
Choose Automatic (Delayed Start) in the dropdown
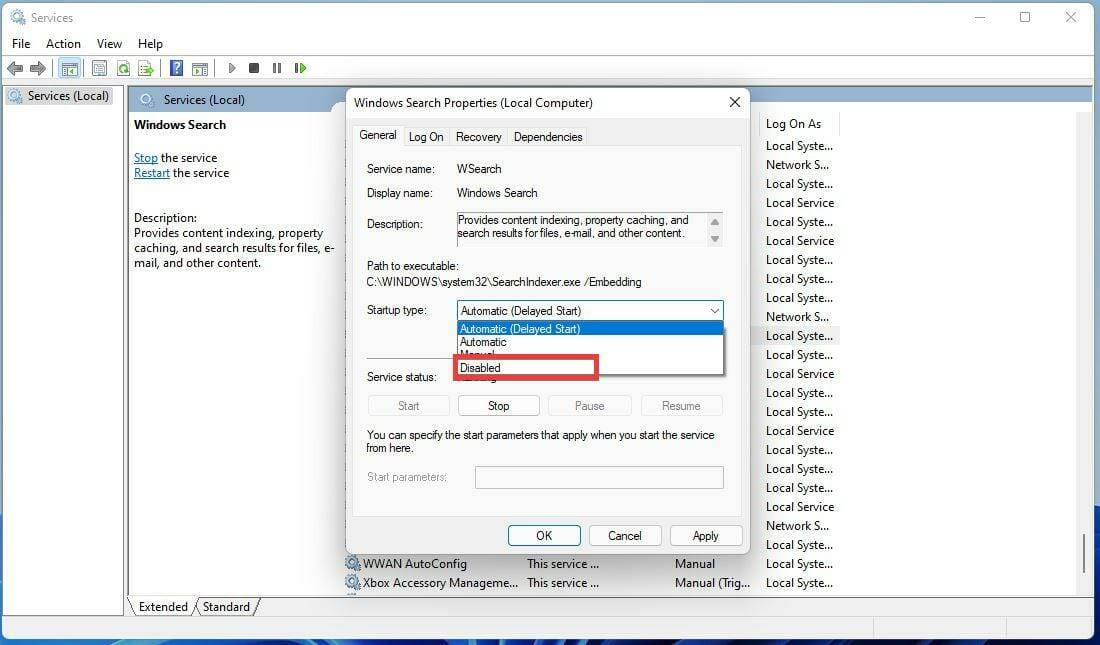[x=520, y=328]
